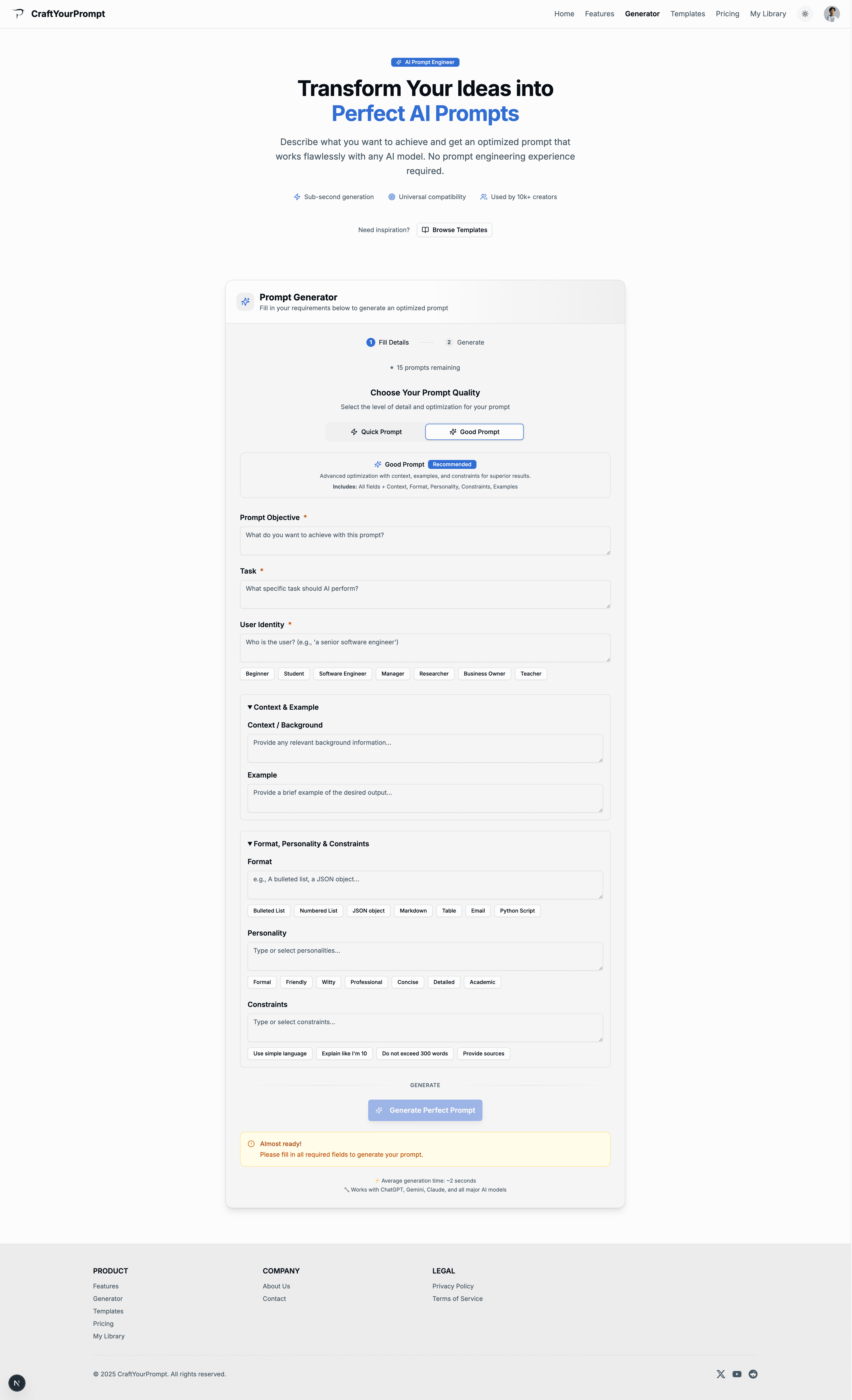Toggle the light/dark theme sun icon
Image resolution: width=852 pixels, height=1400 pixels.
tap(805, 14)
